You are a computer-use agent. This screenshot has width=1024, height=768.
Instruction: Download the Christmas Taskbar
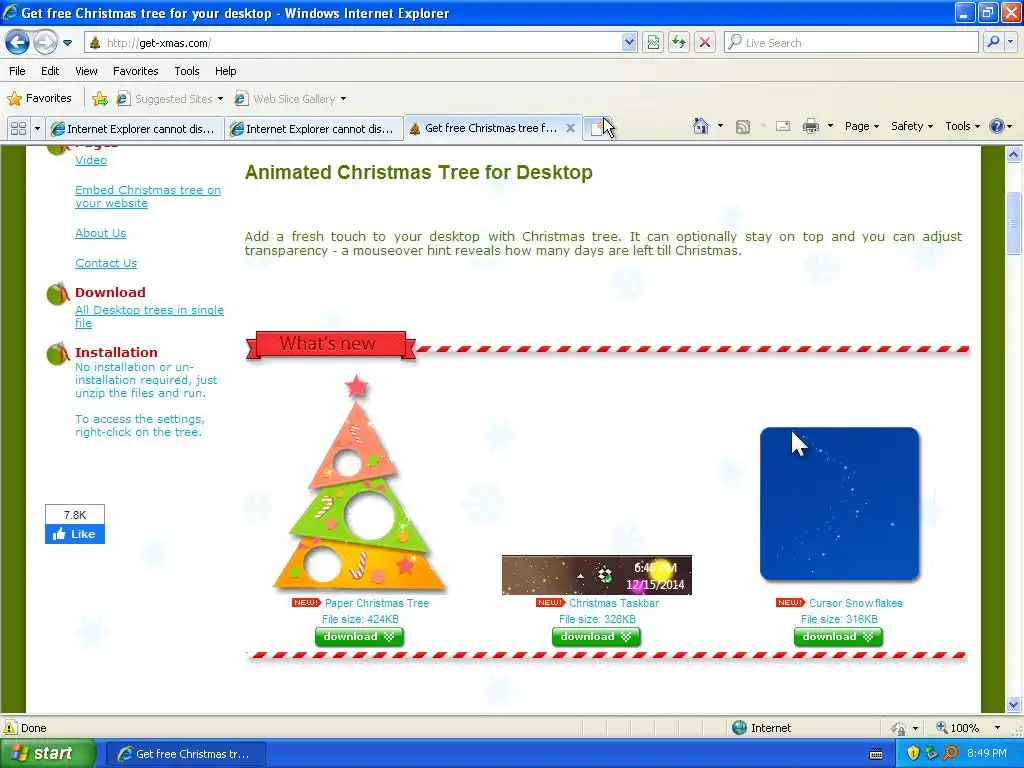tap(596, 637)
